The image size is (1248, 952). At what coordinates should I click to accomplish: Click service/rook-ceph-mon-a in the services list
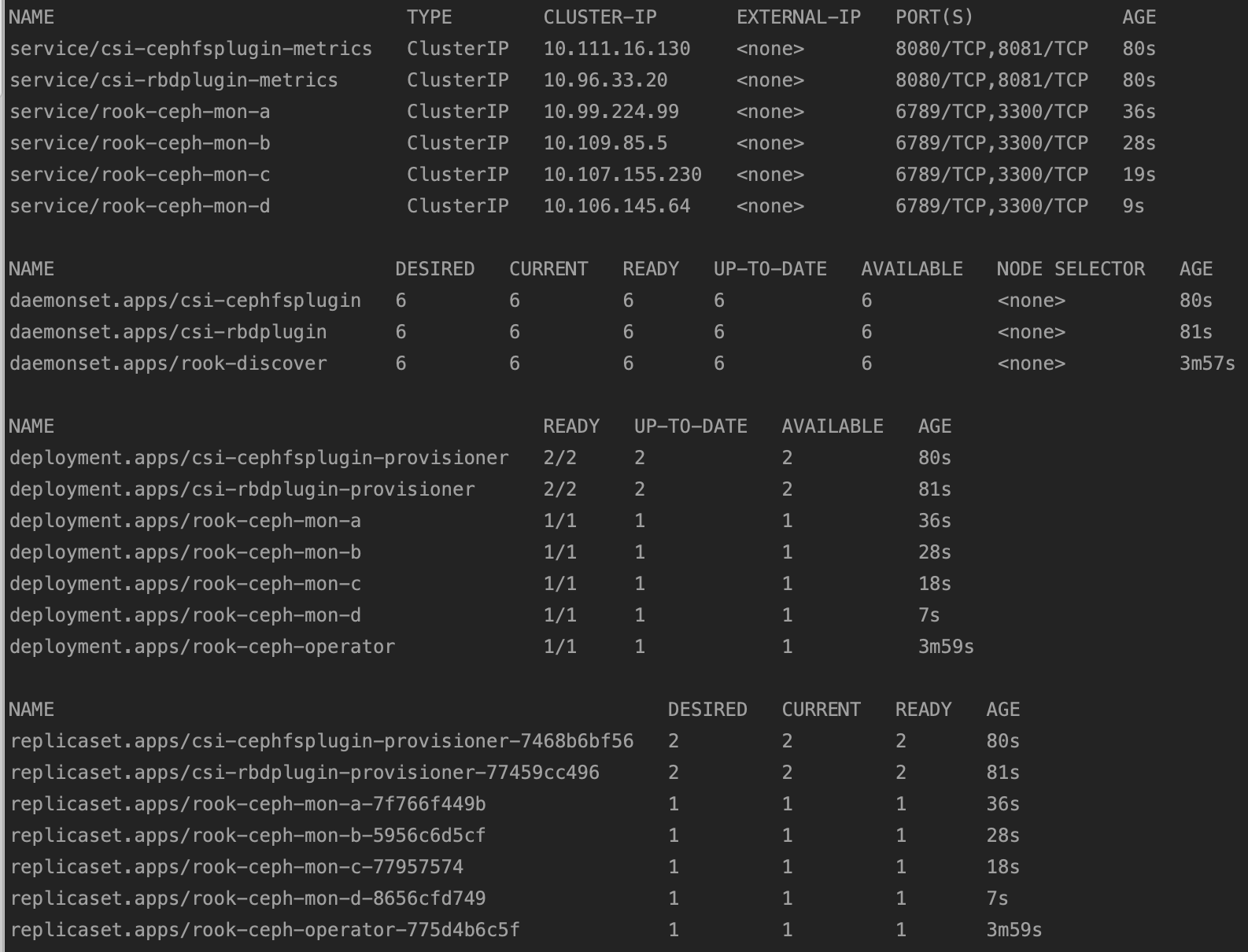139,112
